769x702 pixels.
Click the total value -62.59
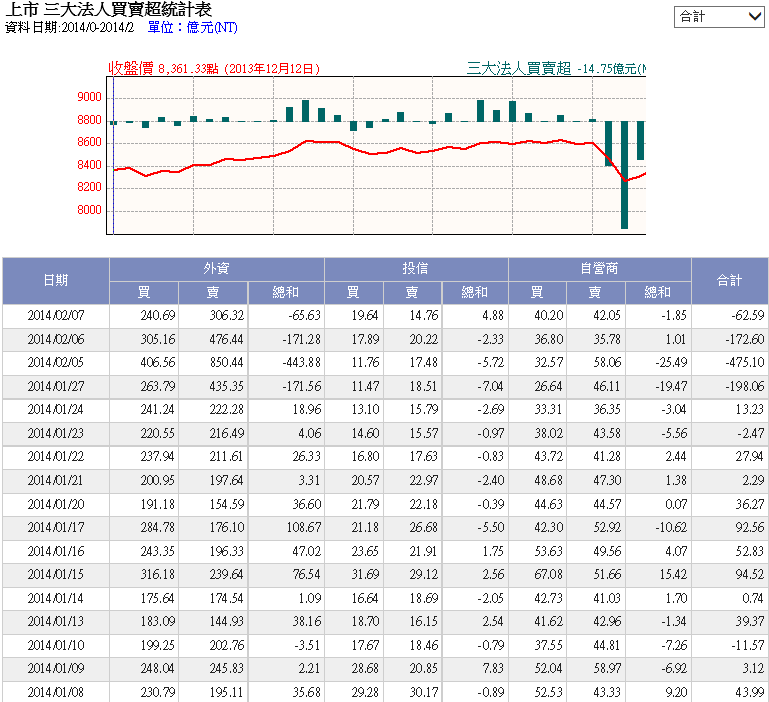(x=747, y=315)
